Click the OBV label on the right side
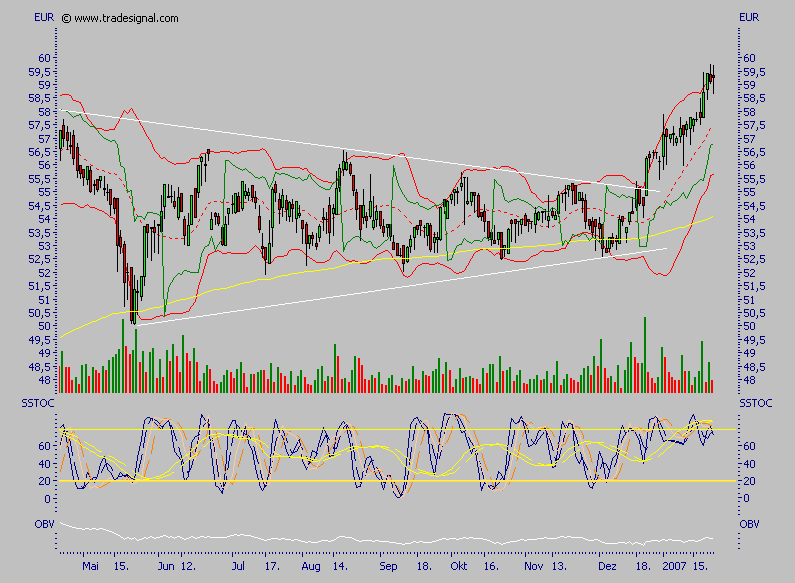This screenshot has height=583, width=795. pos(749,524)
